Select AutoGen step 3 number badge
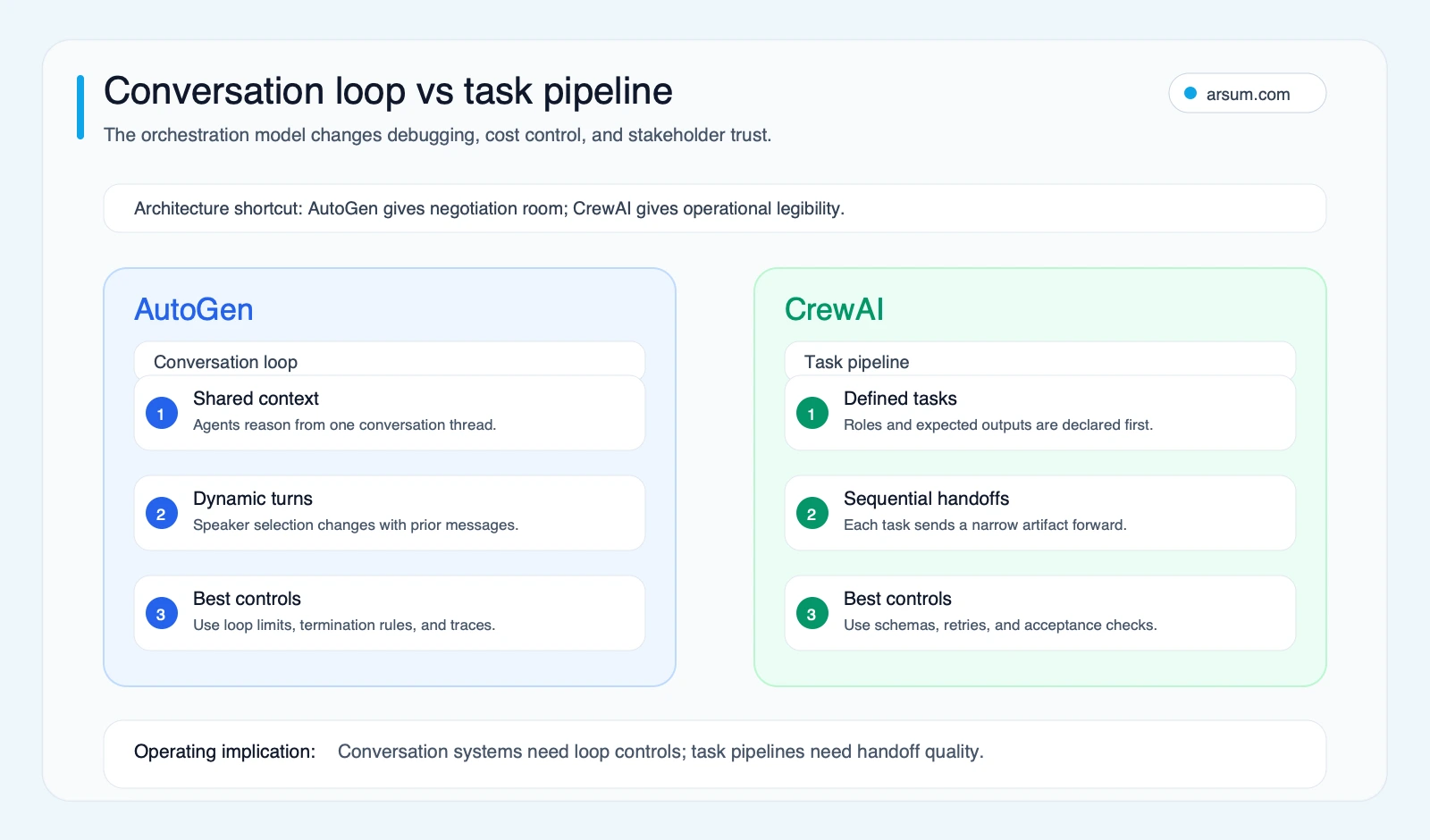Image resolution: width=1430 pixels, height=840 pixels. tap(161, 614)
